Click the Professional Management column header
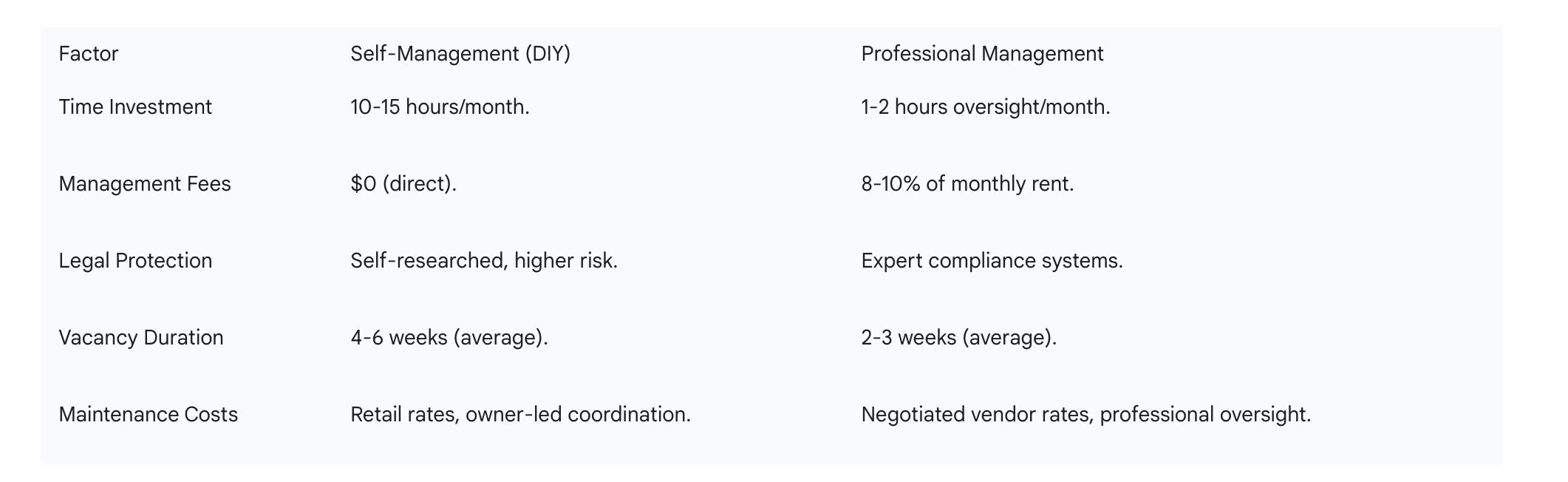Viewport: 1568px width, 482px height. tap(982, 54)
